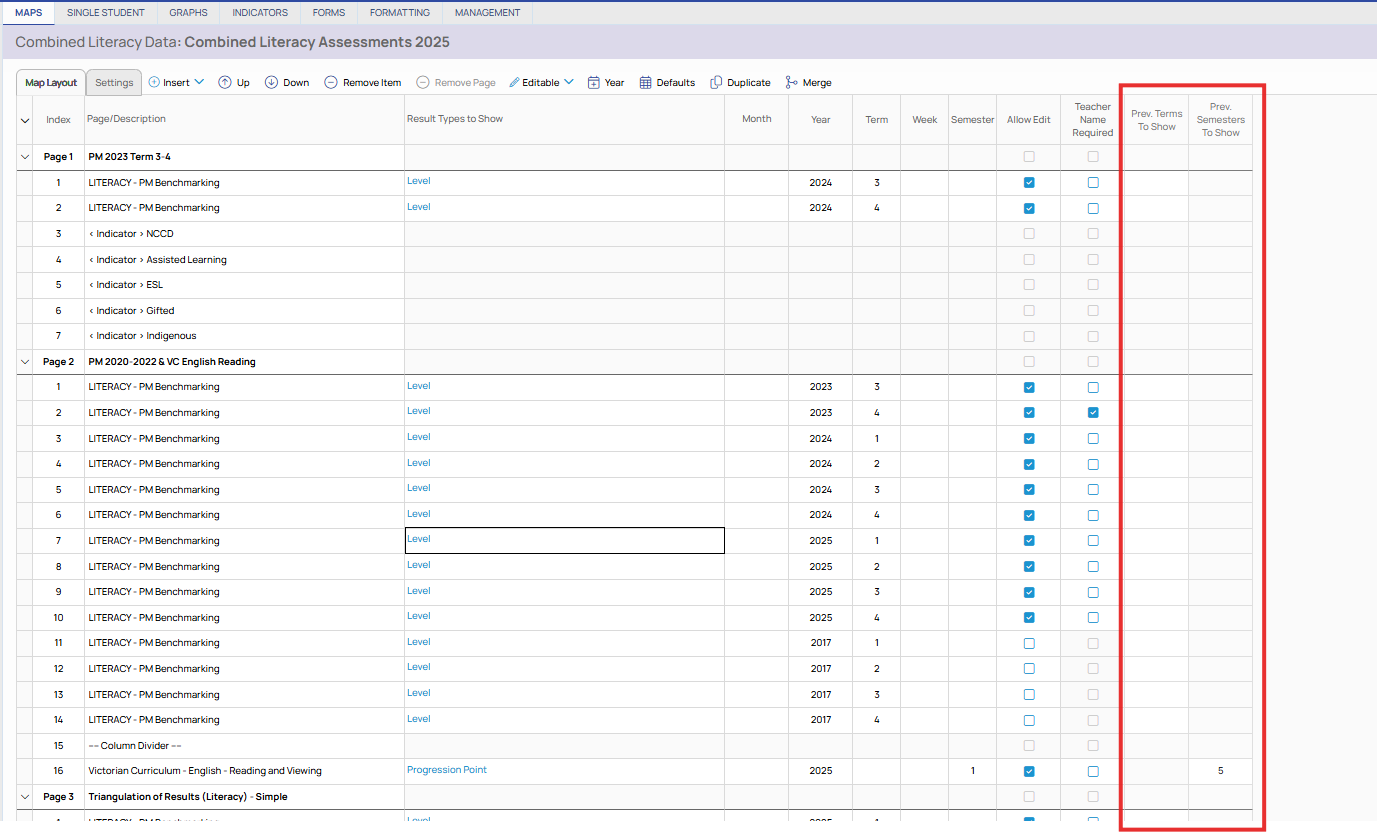Click the collapse-all chevron in the table header
This screenshot has width=1377, height=832.
pos(25,120)
